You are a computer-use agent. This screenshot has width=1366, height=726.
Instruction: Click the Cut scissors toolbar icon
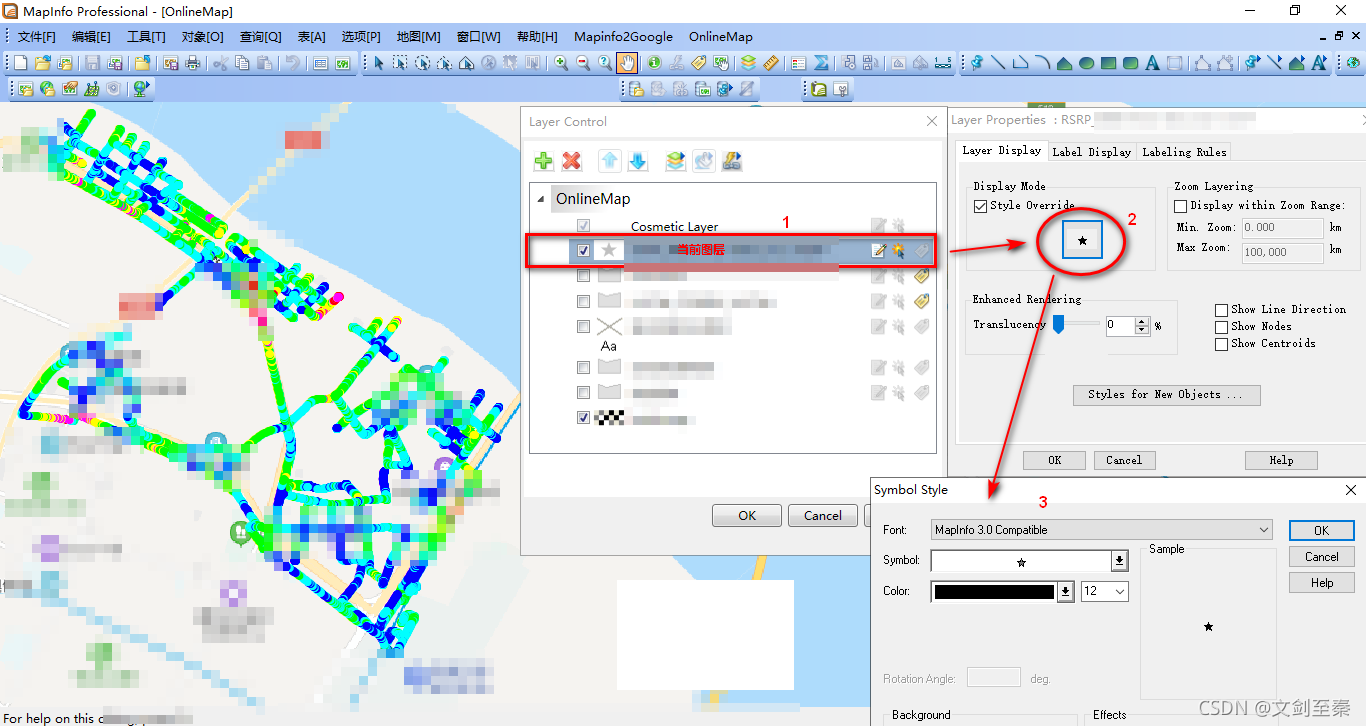pos(220,63)
